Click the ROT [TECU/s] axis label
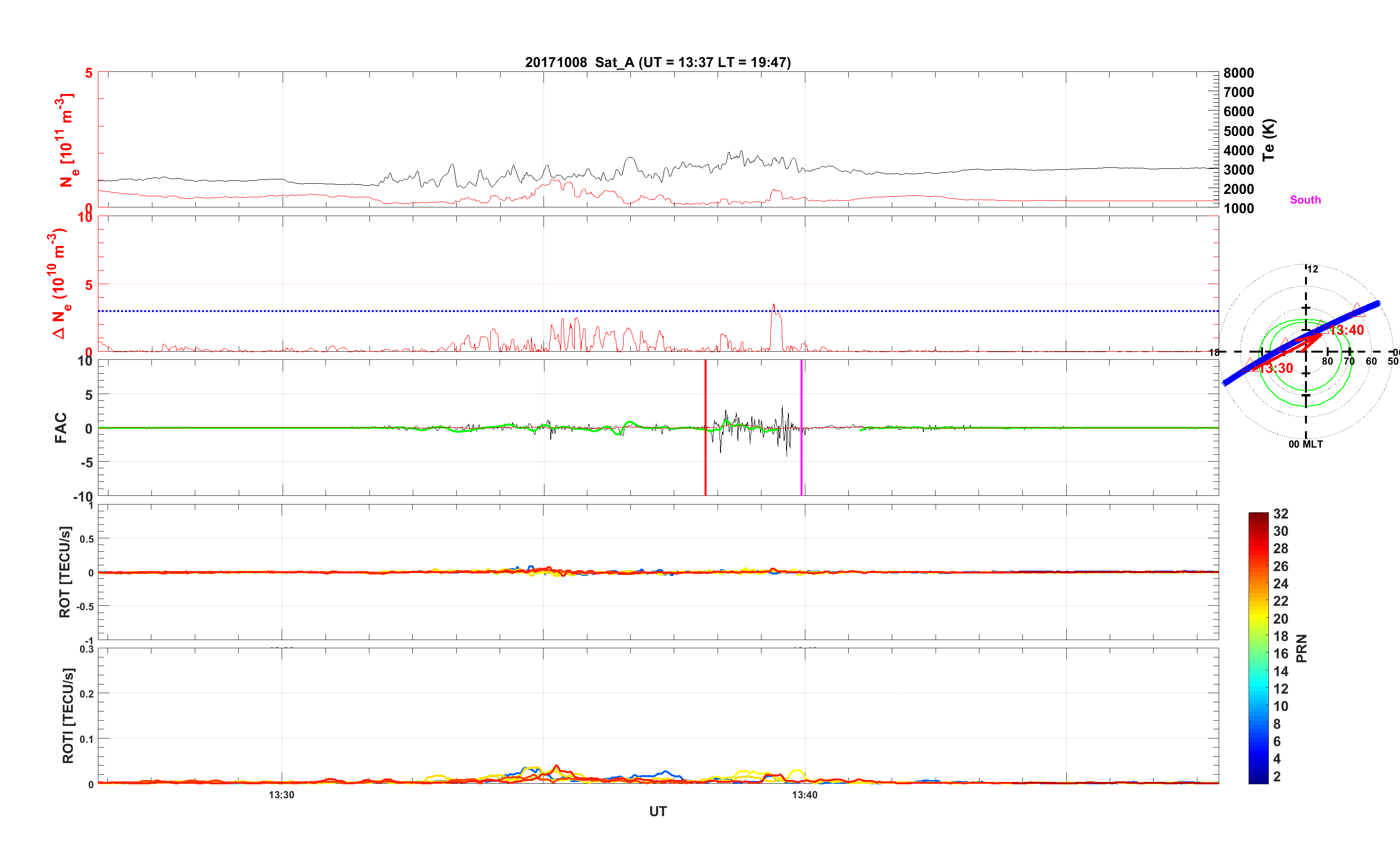1400x847 pixels. pyautogui.click(x=65, y=572)
